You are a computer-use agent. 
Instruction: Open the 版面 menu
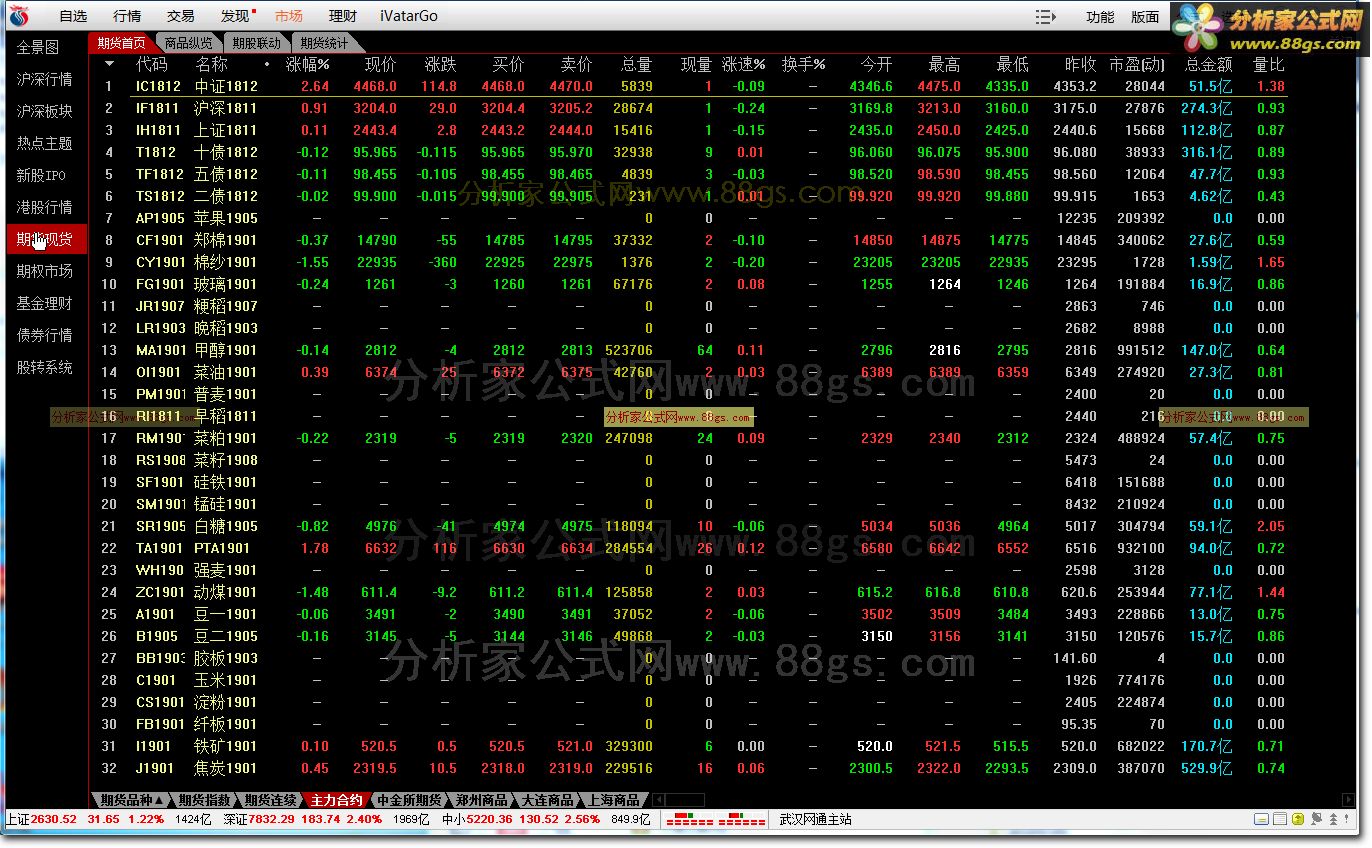click(1145, 17)
